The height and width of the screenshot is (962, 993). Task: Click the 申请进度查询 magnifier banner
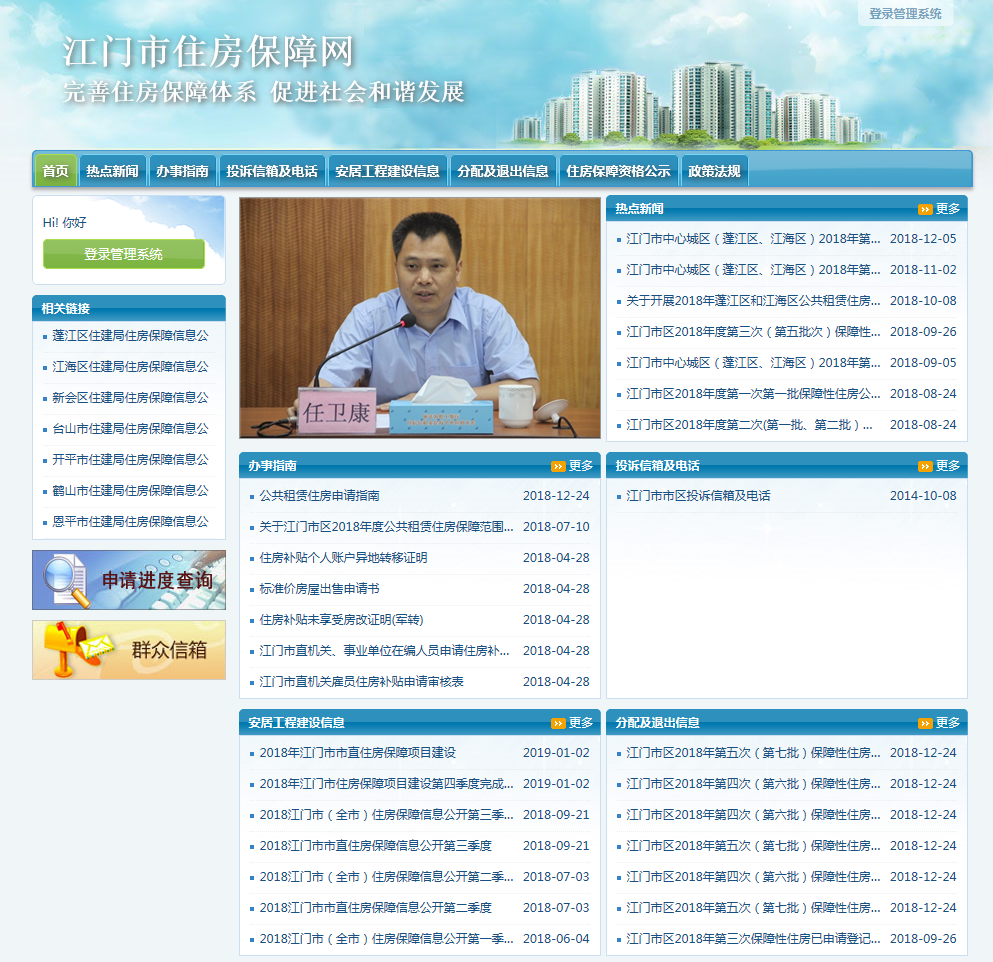(x=129, y=580)
